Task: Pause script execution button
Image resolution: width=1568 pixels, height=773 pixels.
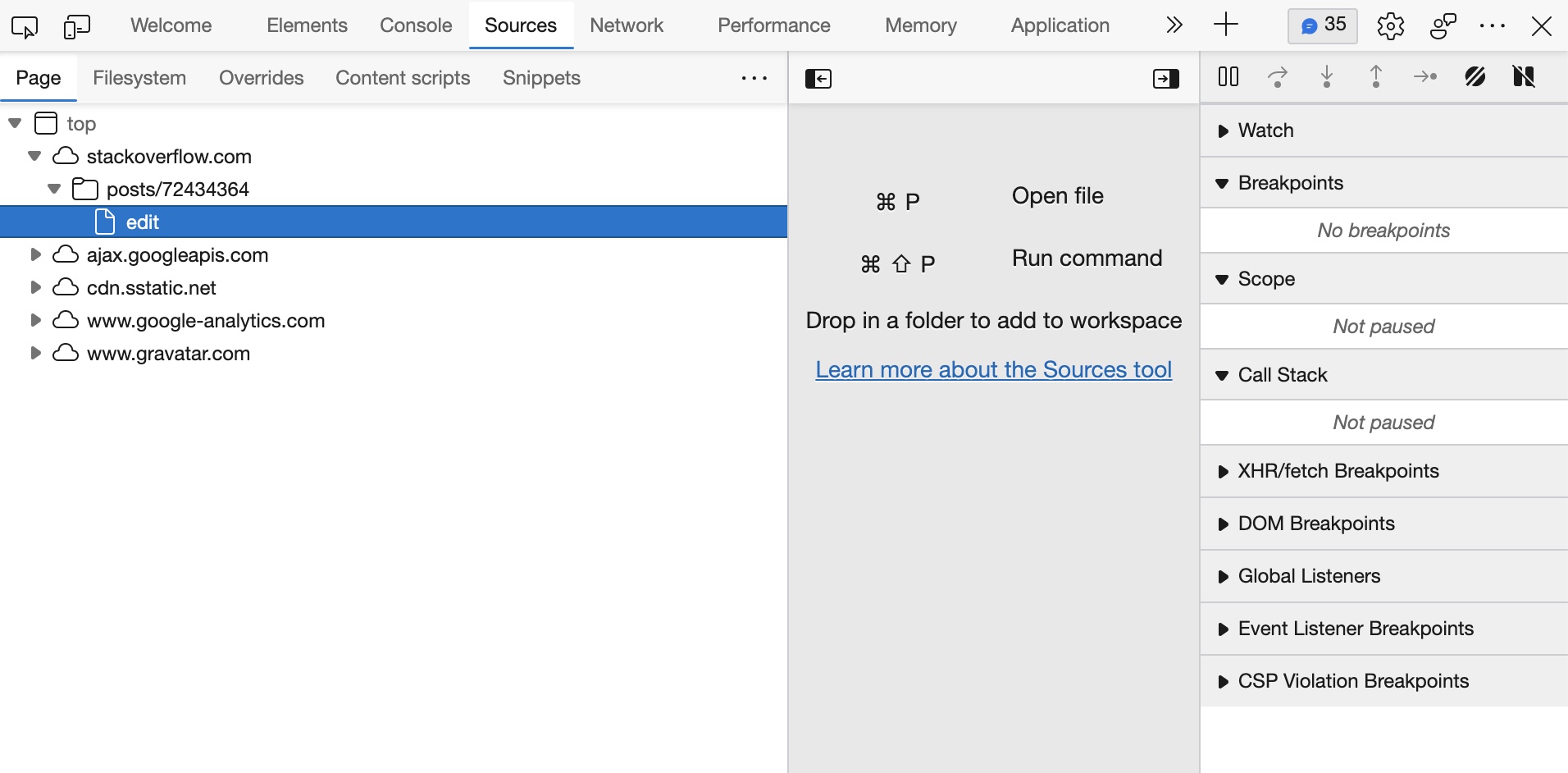Action: point(1228,77)
